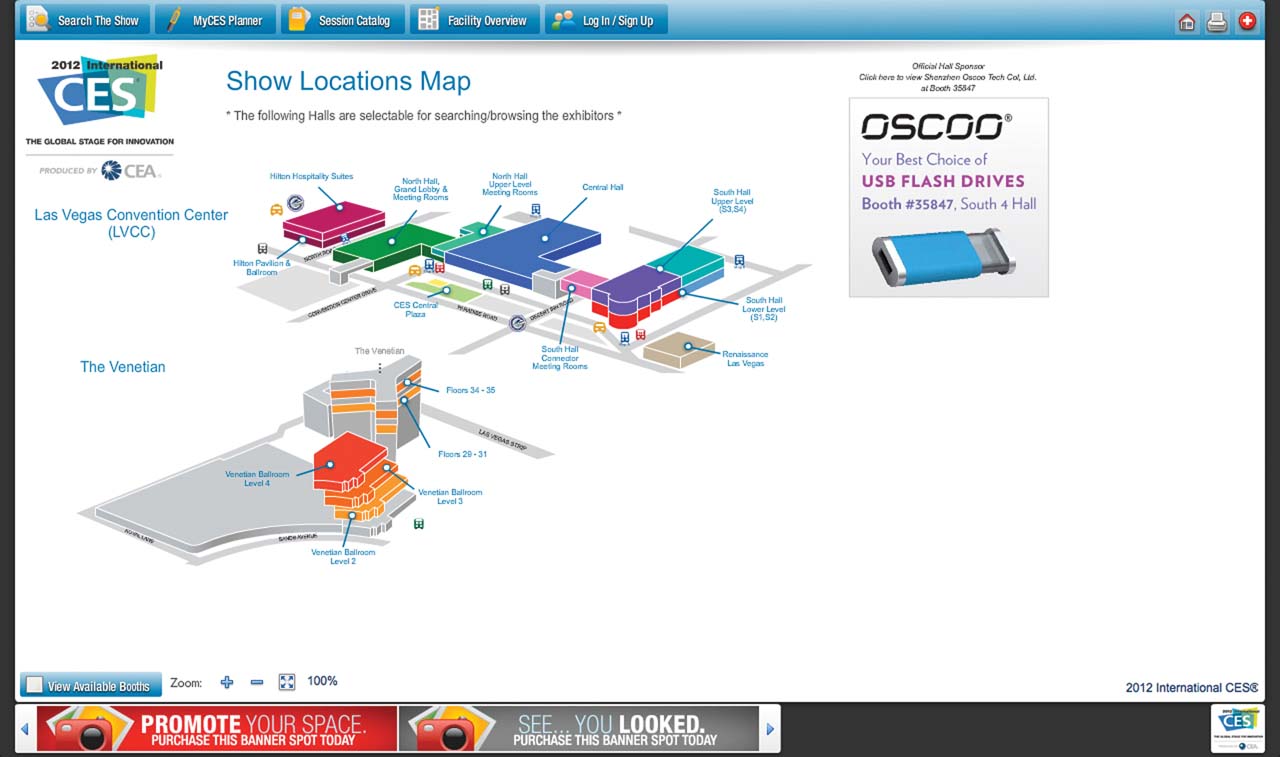Click the 2012 International CES copyright text

1192,687
